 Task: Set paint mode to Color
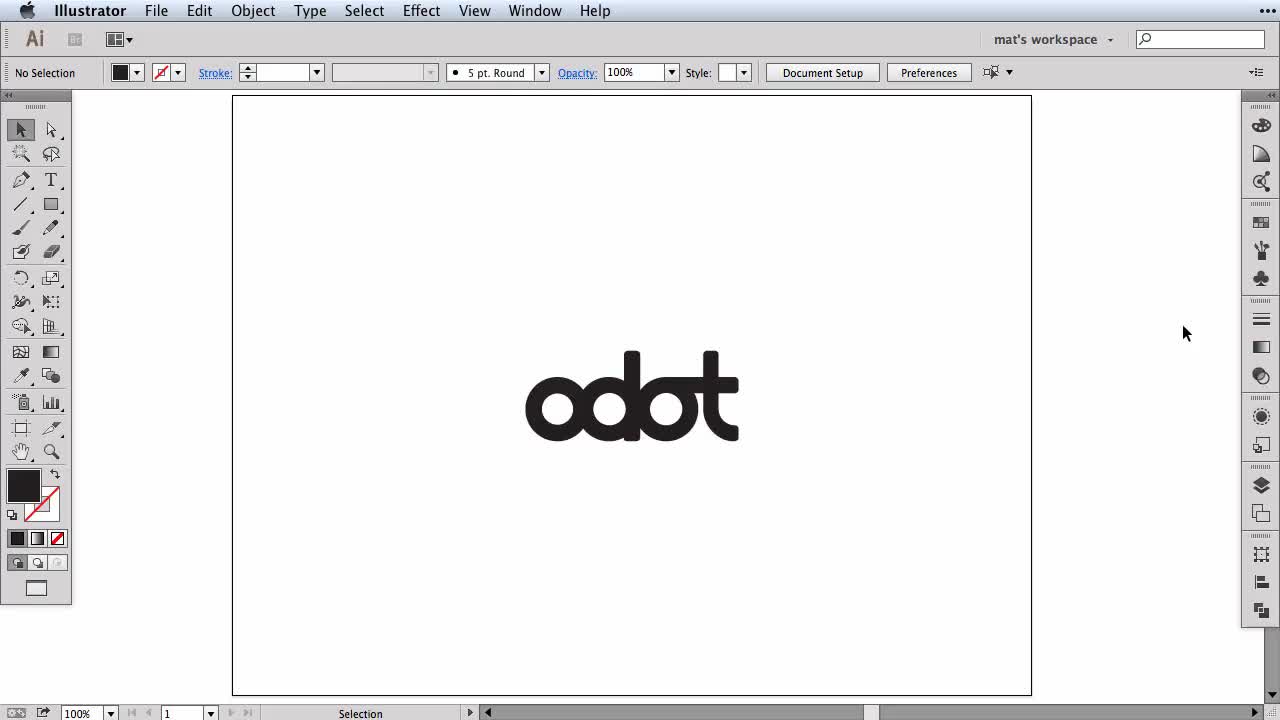point(17,539)
